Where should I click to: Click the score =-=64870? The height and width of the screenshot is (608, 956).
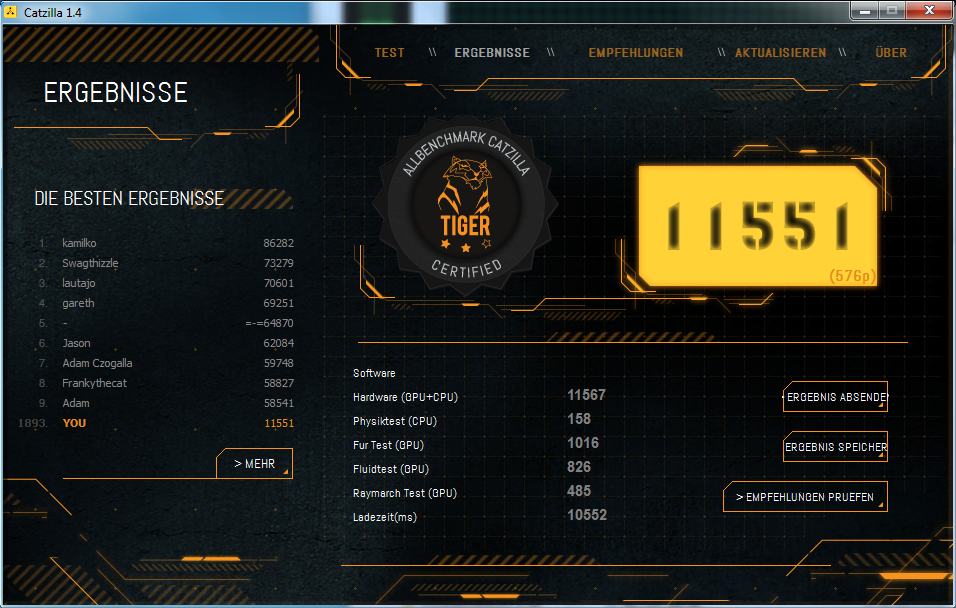coord(269,323)
